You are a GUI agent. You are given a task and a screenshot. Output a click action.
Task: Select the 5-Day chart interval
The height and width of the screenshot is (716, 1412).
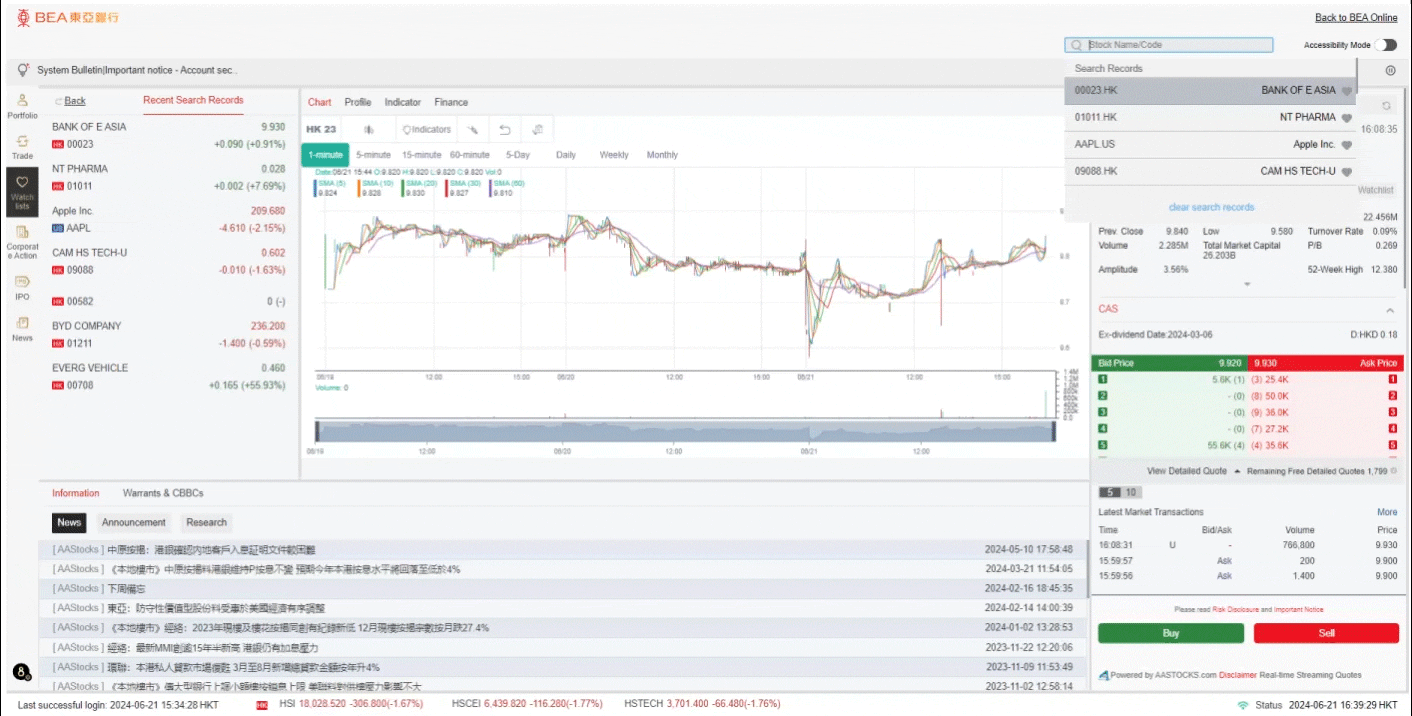click(x=518, y=155)
